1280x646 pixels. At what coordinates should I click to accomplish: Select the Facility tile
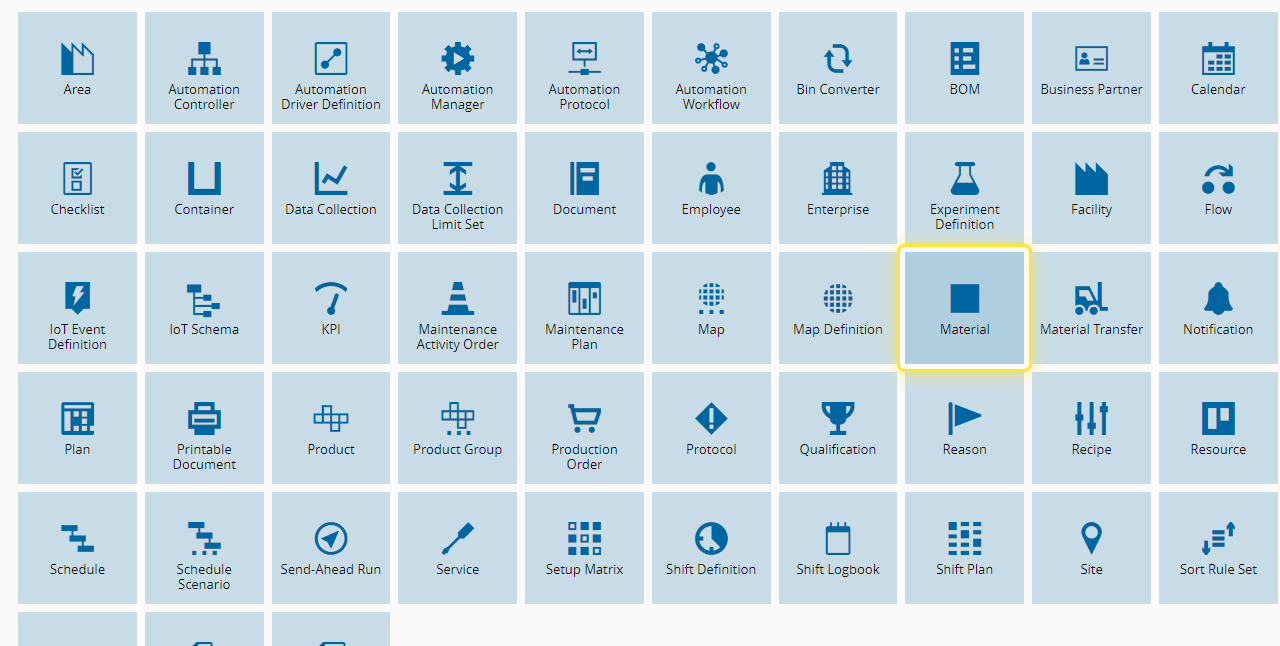point(1091,188)
